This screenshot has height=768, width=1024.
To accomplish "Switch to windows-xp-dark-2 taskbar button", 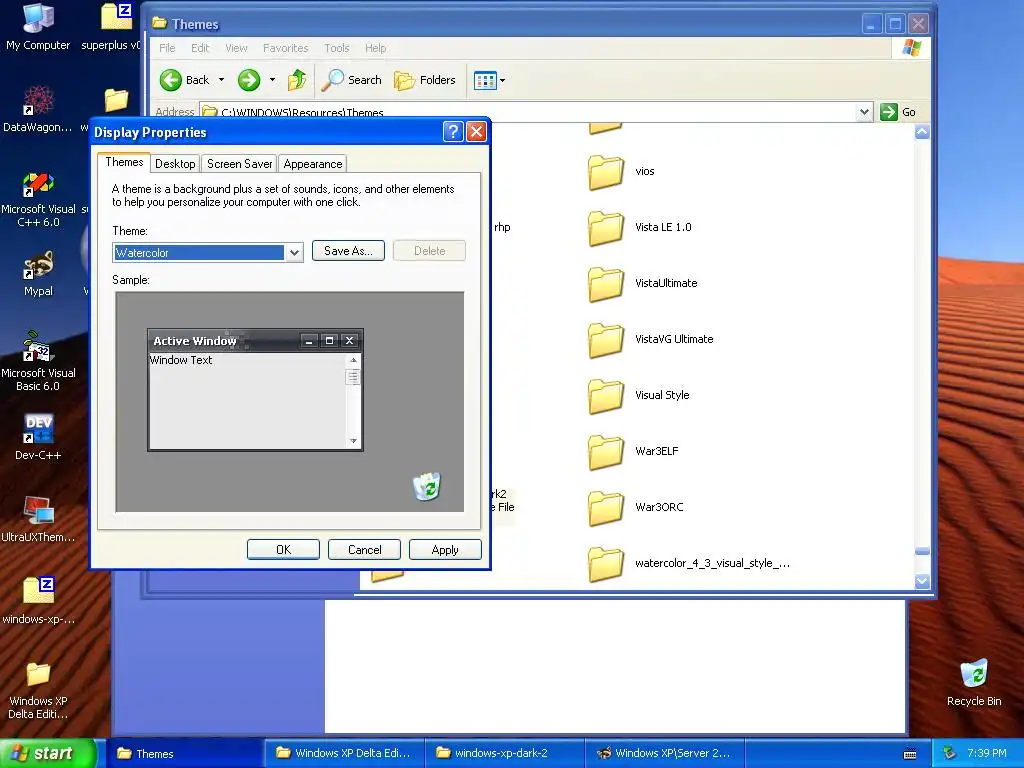I will click(x=504, y=754).
